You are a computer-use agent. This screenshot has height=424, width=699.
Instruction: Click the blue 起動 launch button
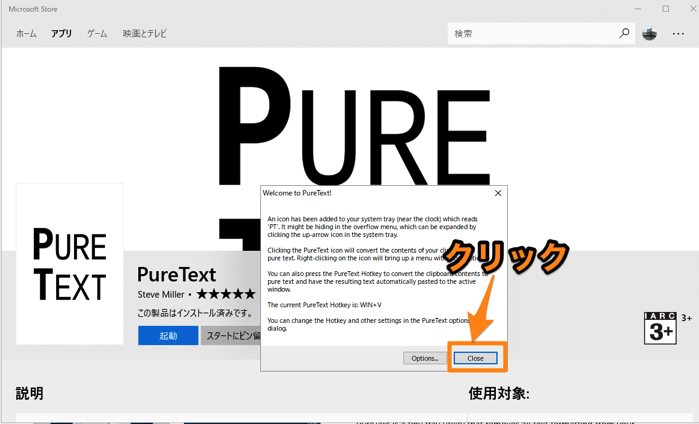[x=168, y=335]
